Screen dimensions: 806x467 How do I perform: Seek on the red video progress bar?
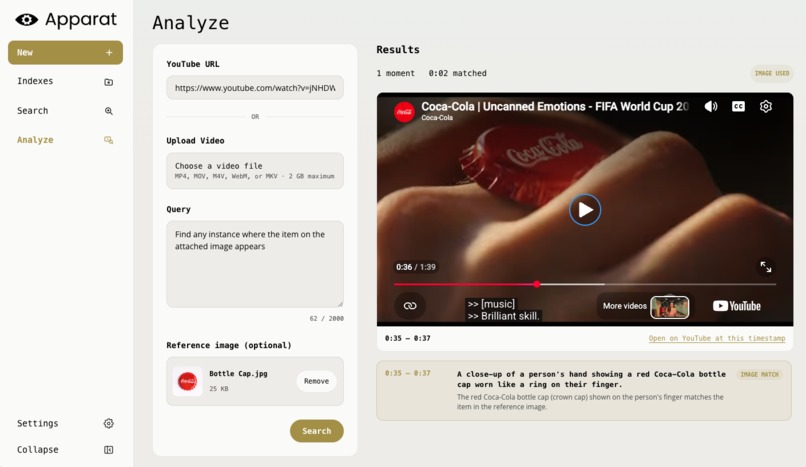click(x=585, y=284)
